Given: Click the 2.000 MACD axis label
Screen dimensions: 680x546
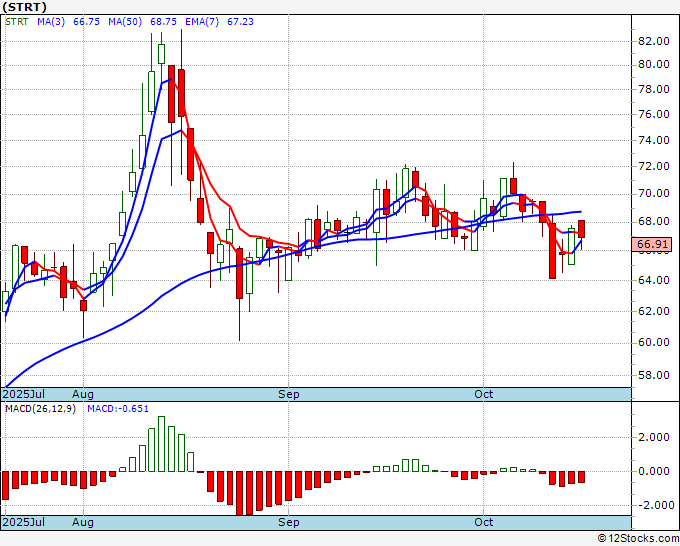Looking at the screenshot, I should [652, 437].
